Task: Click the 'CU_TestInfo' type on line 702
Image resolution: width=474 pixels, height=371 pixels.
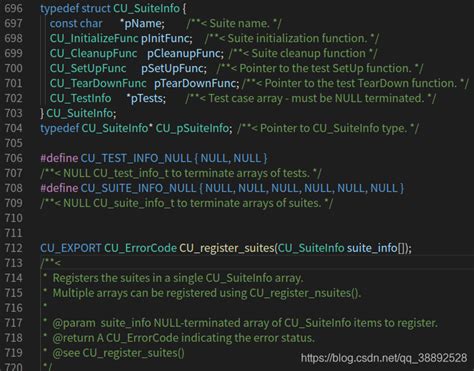Action: [x=80, y=98]
